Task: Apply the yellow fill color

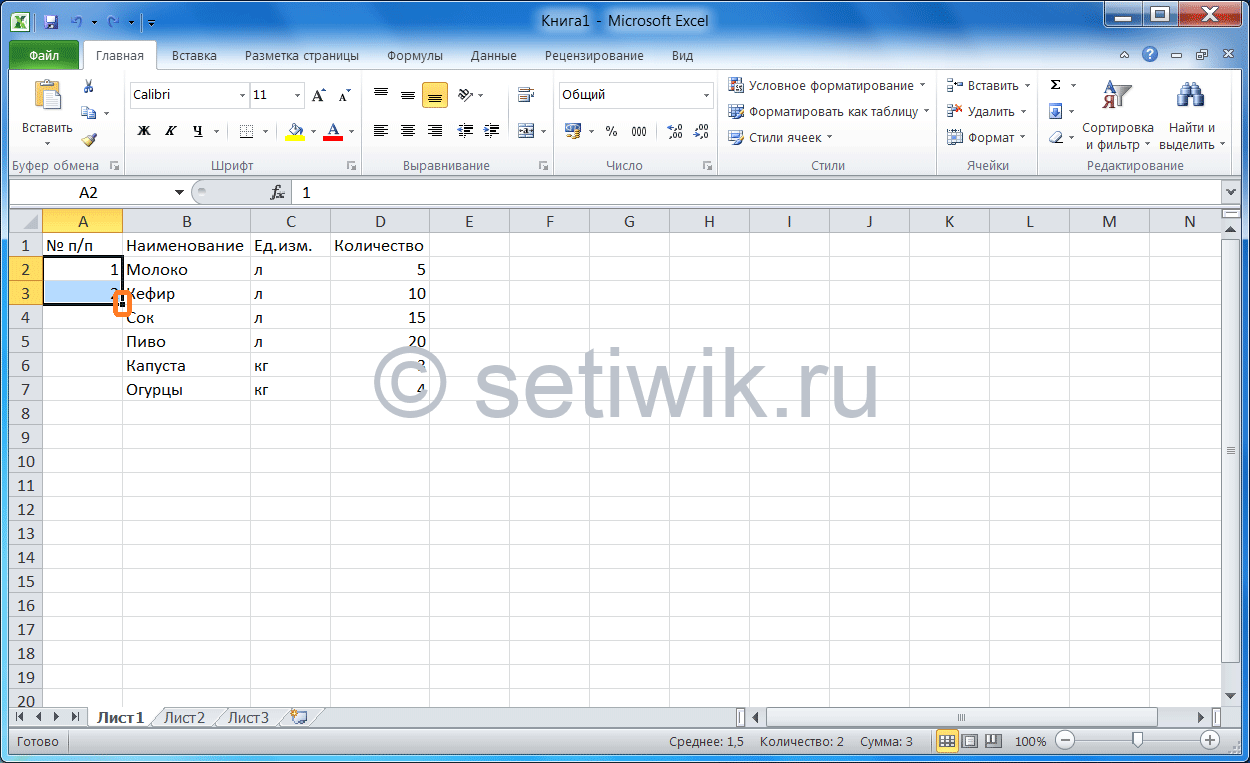Action: tap(295, 131)
